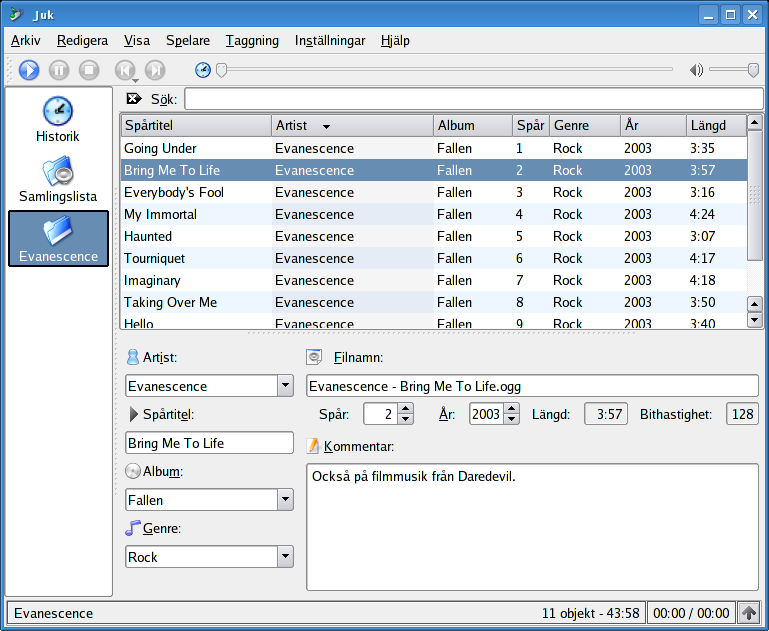Click the clear search icon beside Sök
Screen dimensions: 769x631
tap(134, 98)
